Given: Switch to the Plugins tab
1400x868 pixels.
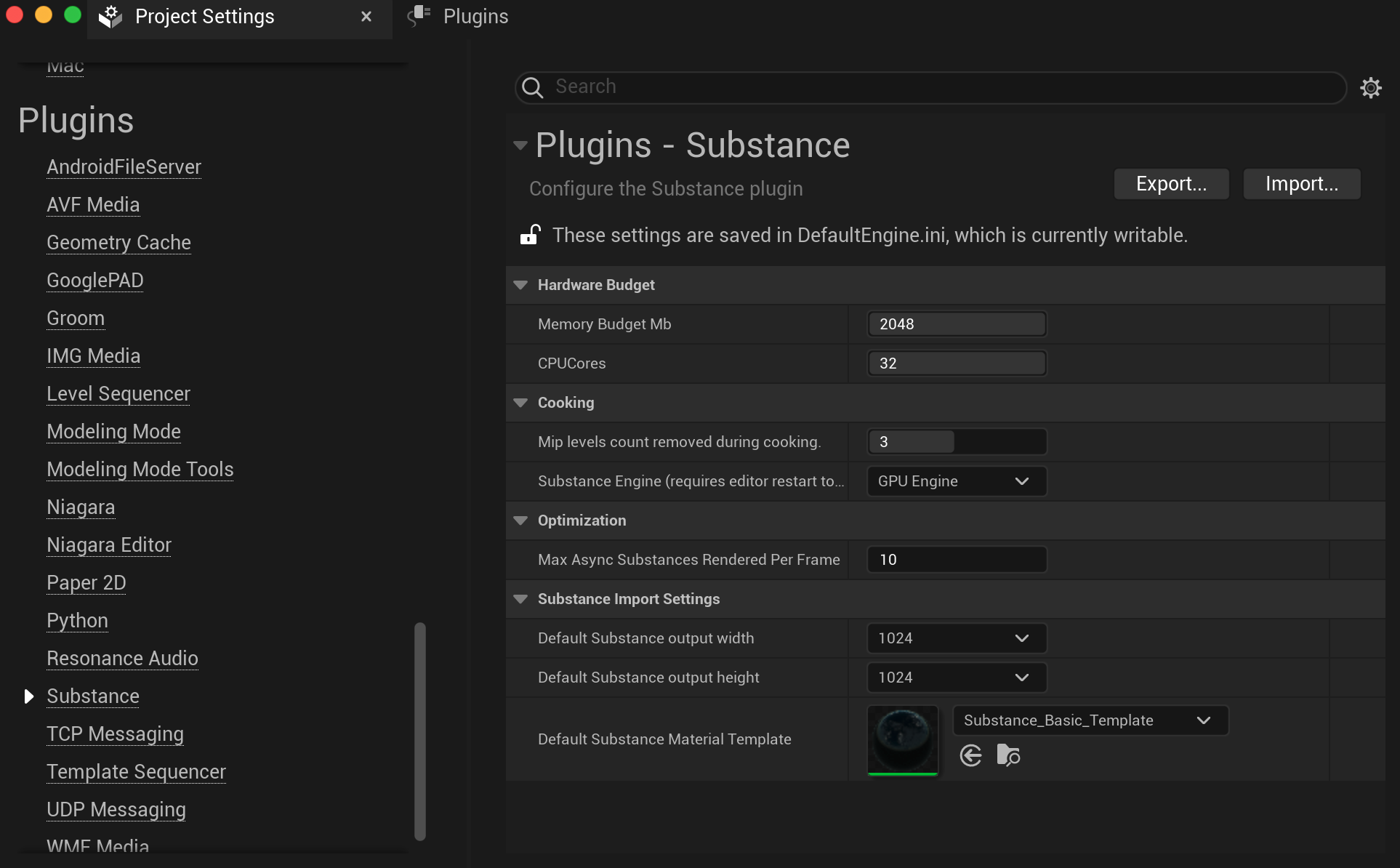Looking at the screenshot, I should coord(475,16).
